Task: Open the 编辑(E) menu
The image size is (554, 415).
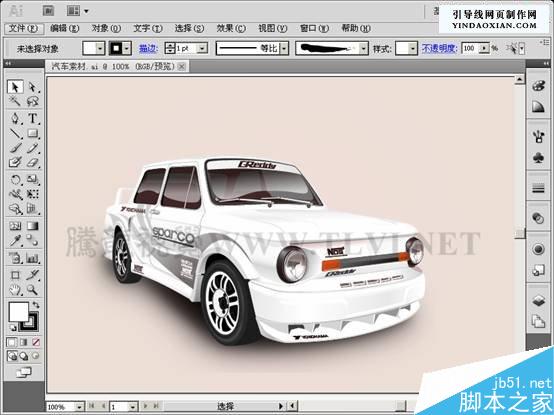Action: click(64, 28)
